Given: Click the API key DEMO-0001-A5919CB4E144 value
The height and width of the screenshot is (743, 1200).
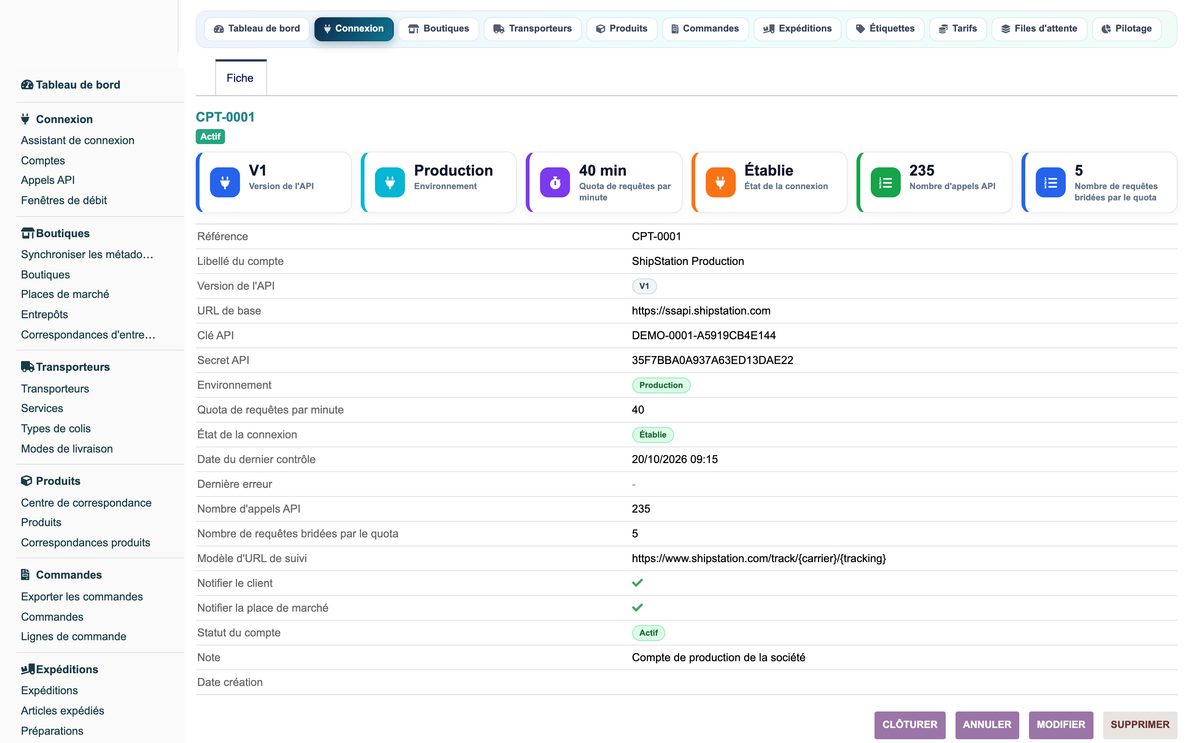Looking at the screenshot, I should point(704,336).
